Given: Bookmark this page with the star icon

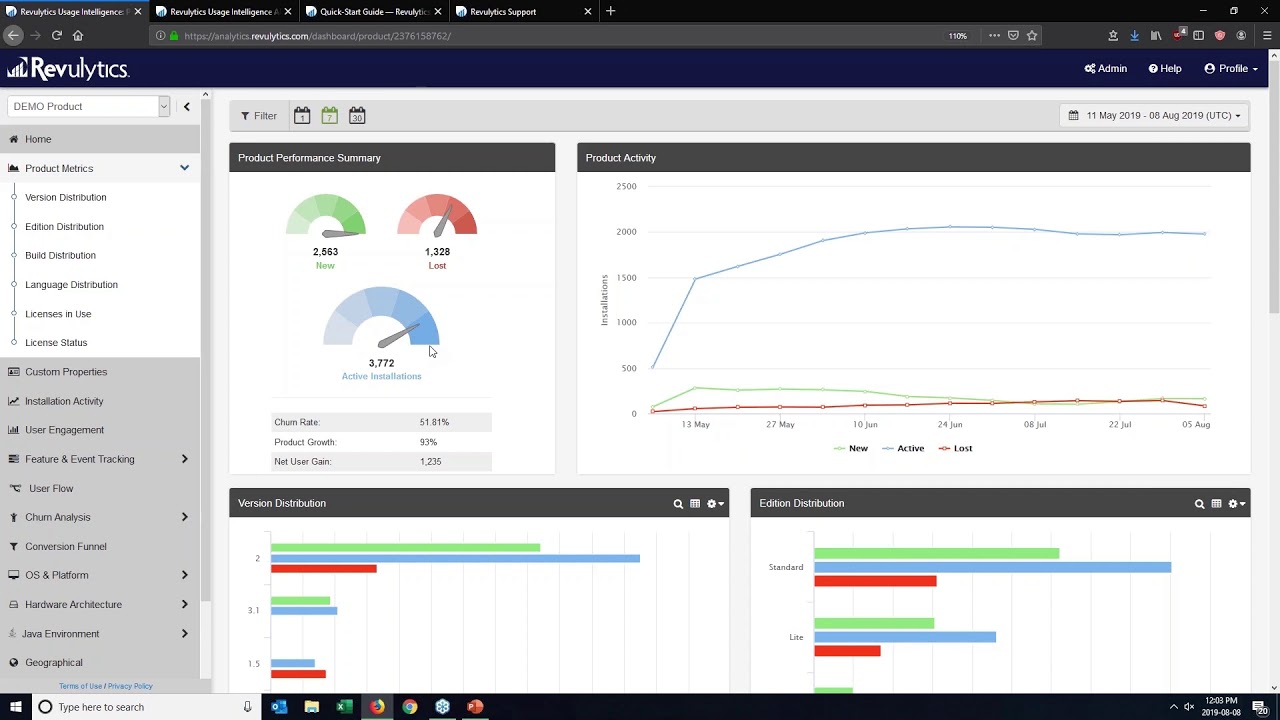Looking at the screenshot, I should (x=1032, y=35).
